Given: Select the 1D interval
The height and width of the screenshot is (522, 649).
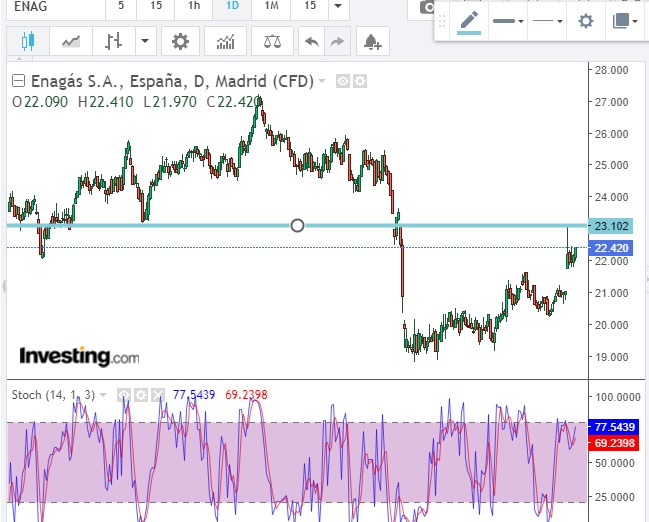Looking at the screenshot, I should click(x=232, y=6).
